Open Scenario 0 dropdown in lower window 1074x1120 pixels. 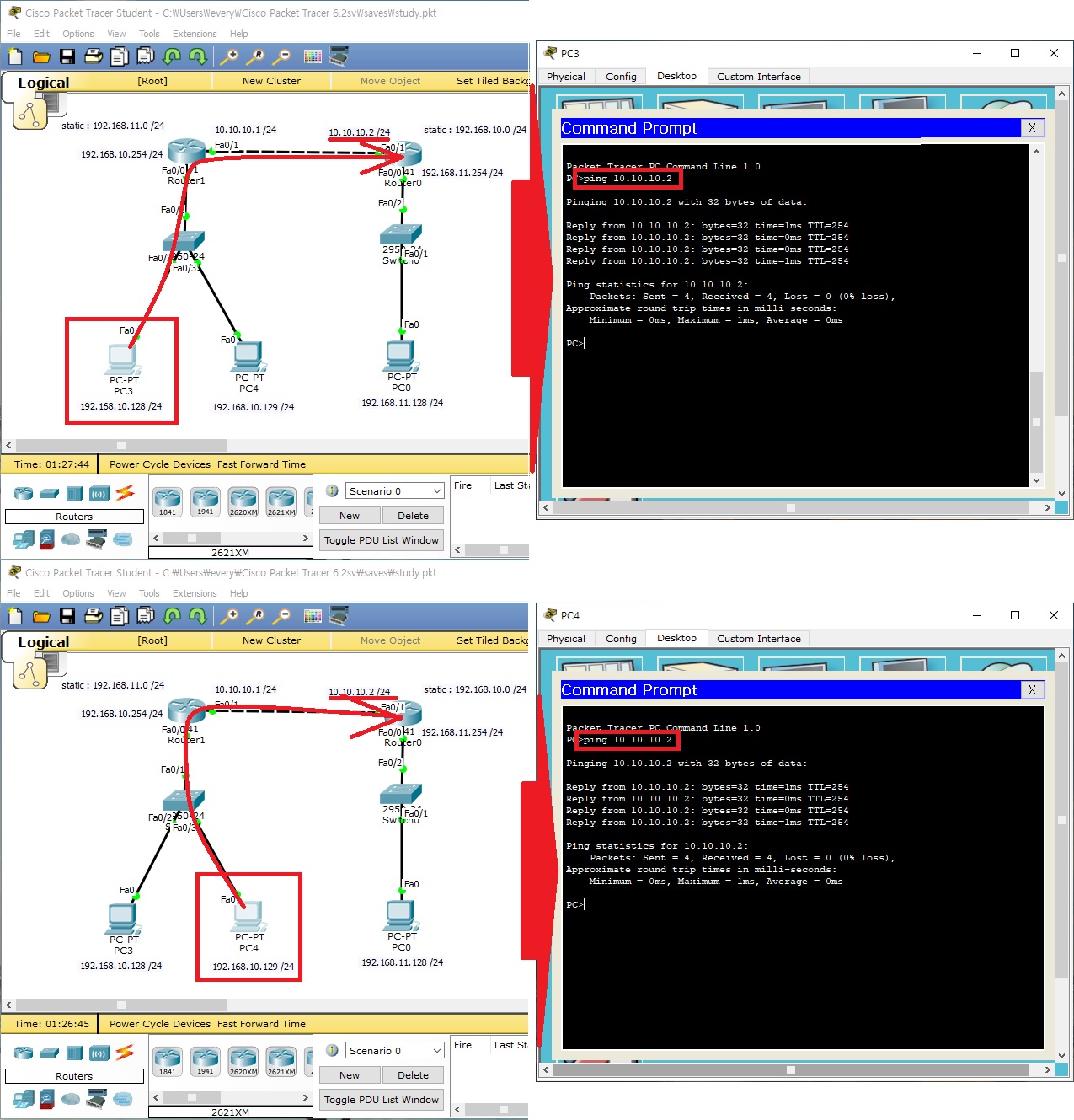[394, 1050]
